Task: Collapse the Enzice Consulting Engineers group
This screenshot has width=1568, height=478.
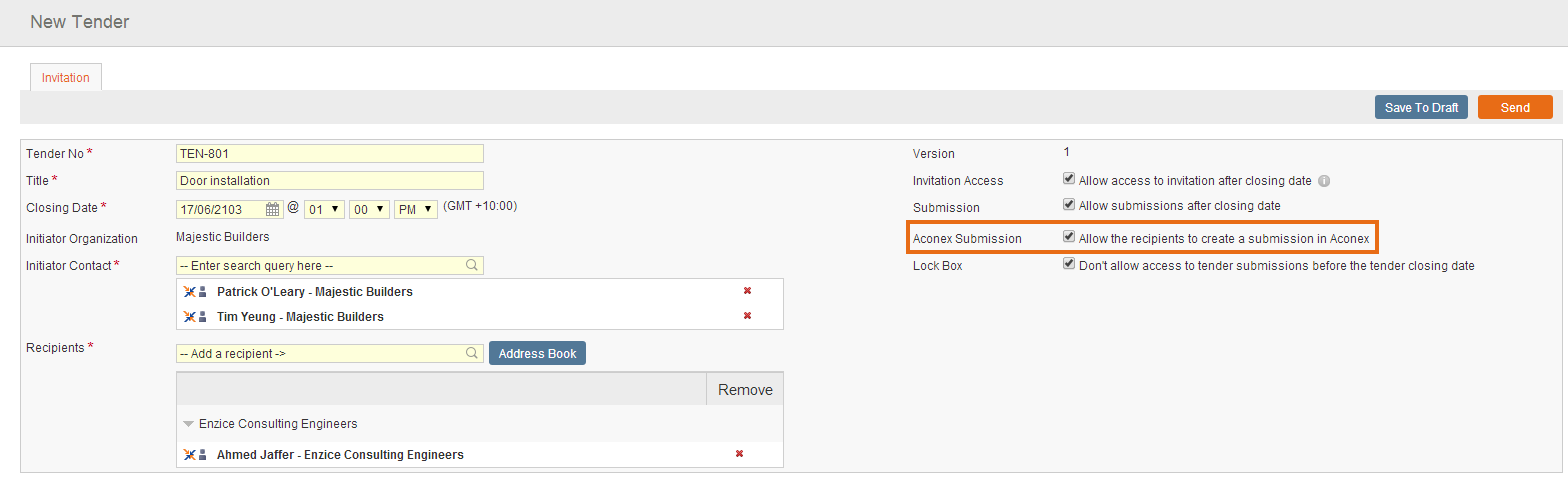Action: [x=188, y=424]
